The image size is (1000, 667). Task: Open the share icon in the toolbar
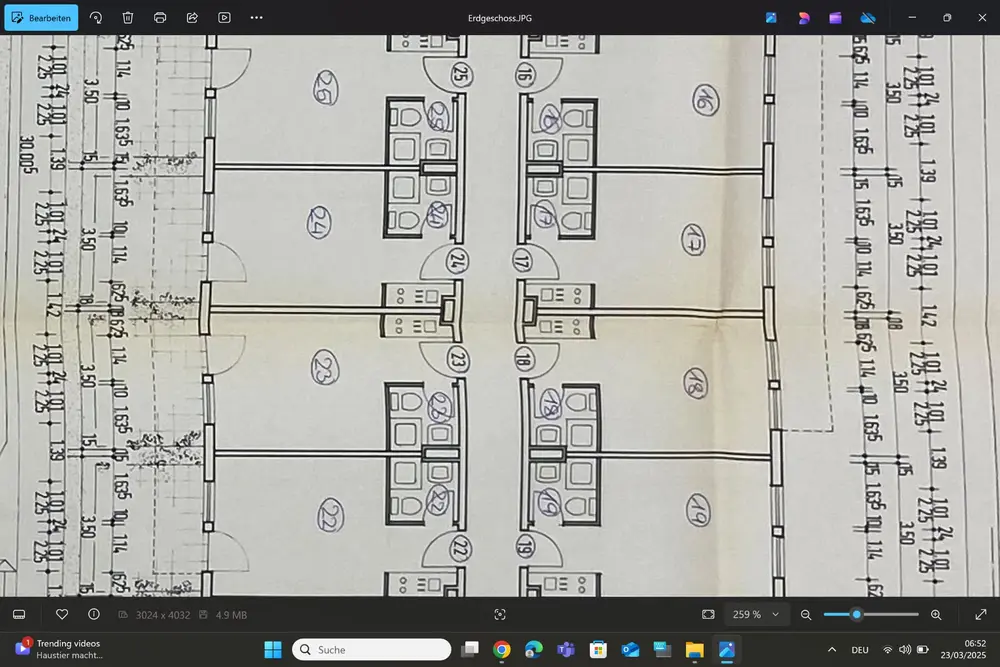(192, 18)
